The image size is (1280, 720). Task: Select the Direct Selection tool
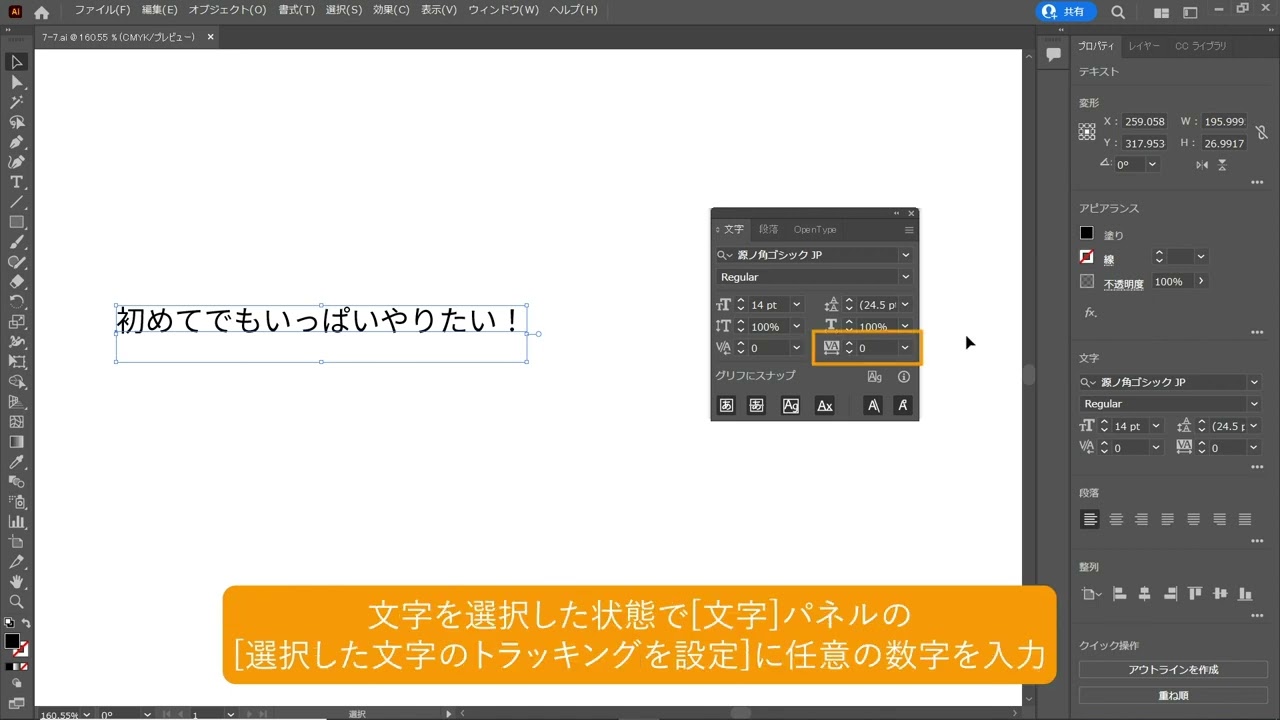point(17,82)
